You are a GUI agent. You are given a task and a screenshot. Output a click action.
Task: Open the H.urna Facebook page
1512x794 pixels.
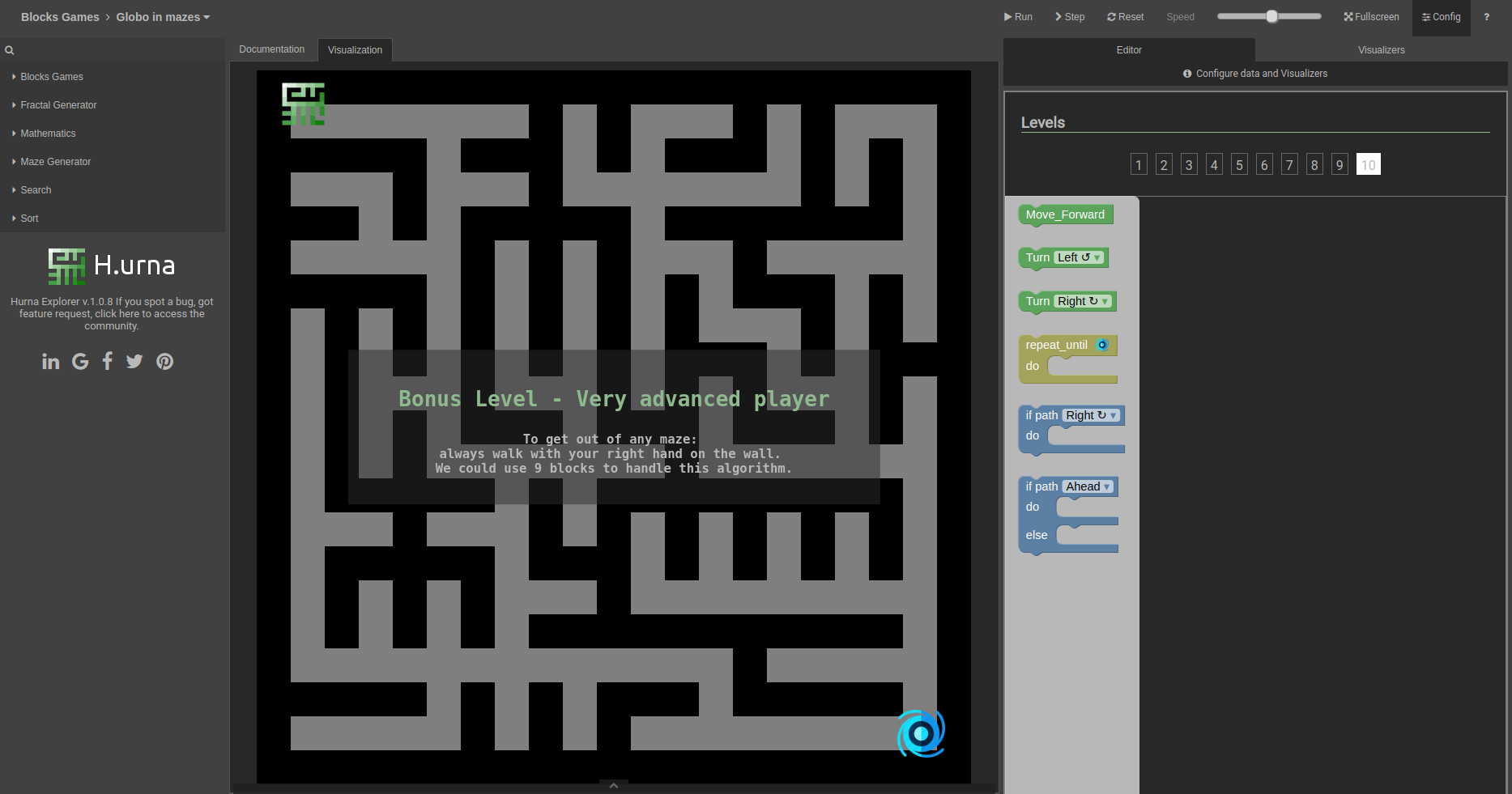pyautogui.click(x=107, y=361)
